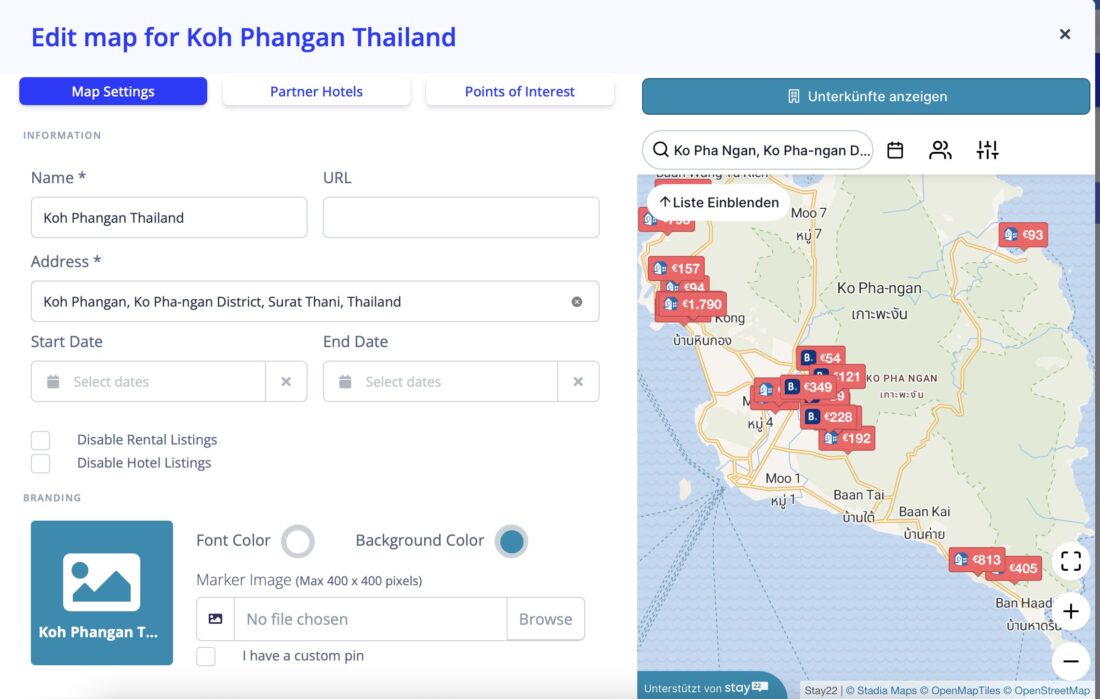
Task: Clear the Start Date selection
Action: point(286,382)
